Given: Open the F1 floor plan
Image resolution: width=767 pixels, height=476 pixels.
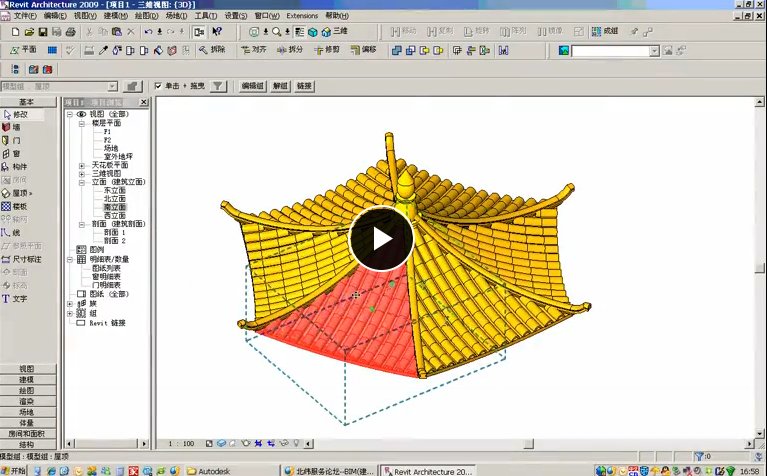Looking at the screenshot, I should [x=107, y=132].
